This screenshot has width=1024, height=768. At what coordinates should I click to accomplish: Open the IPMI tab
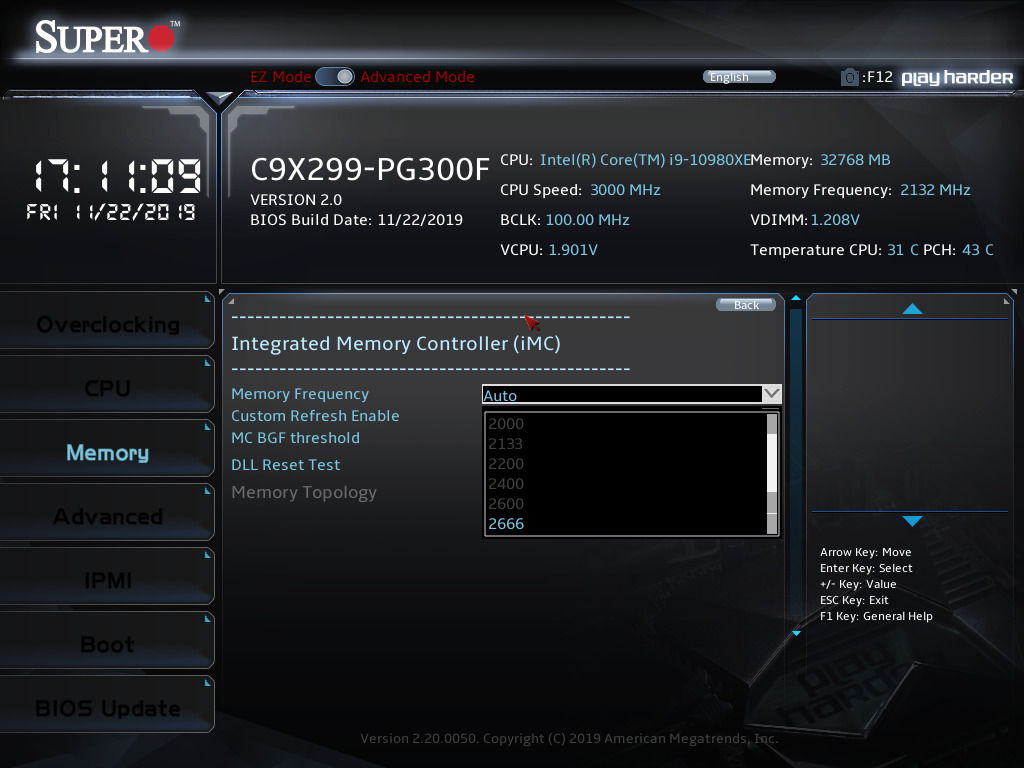coord(107,580)
